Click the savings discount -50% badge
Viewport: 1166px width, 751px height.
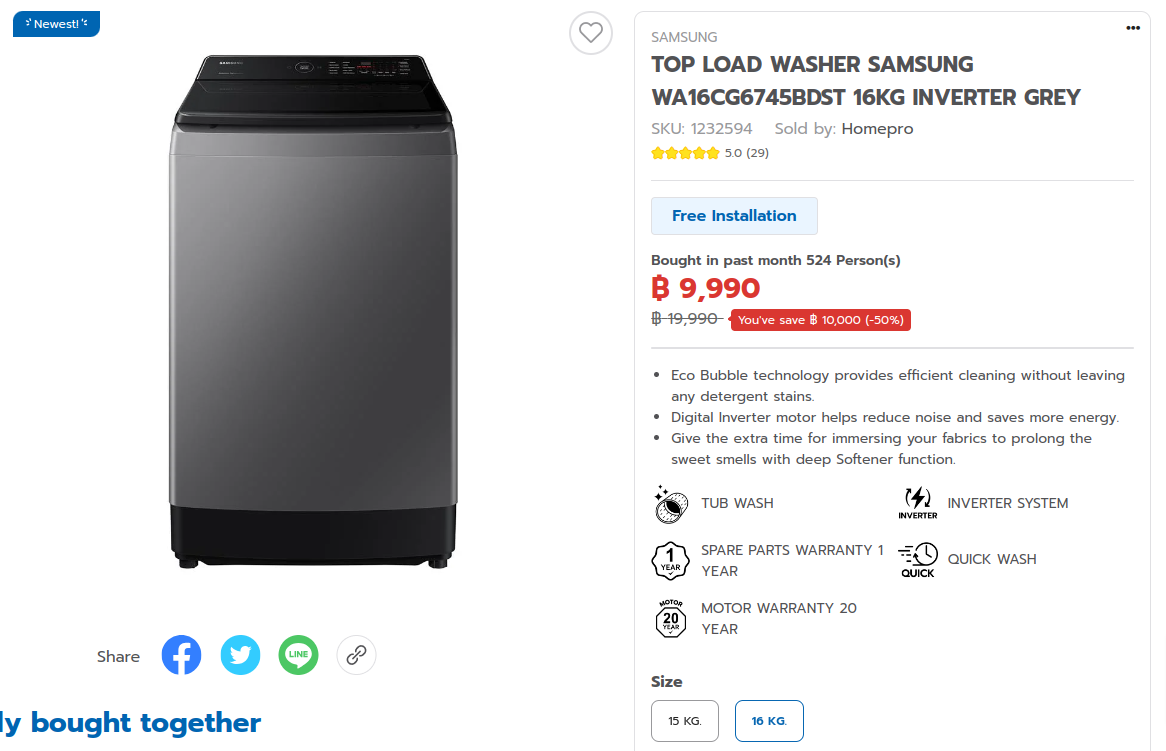pos(820,320)
